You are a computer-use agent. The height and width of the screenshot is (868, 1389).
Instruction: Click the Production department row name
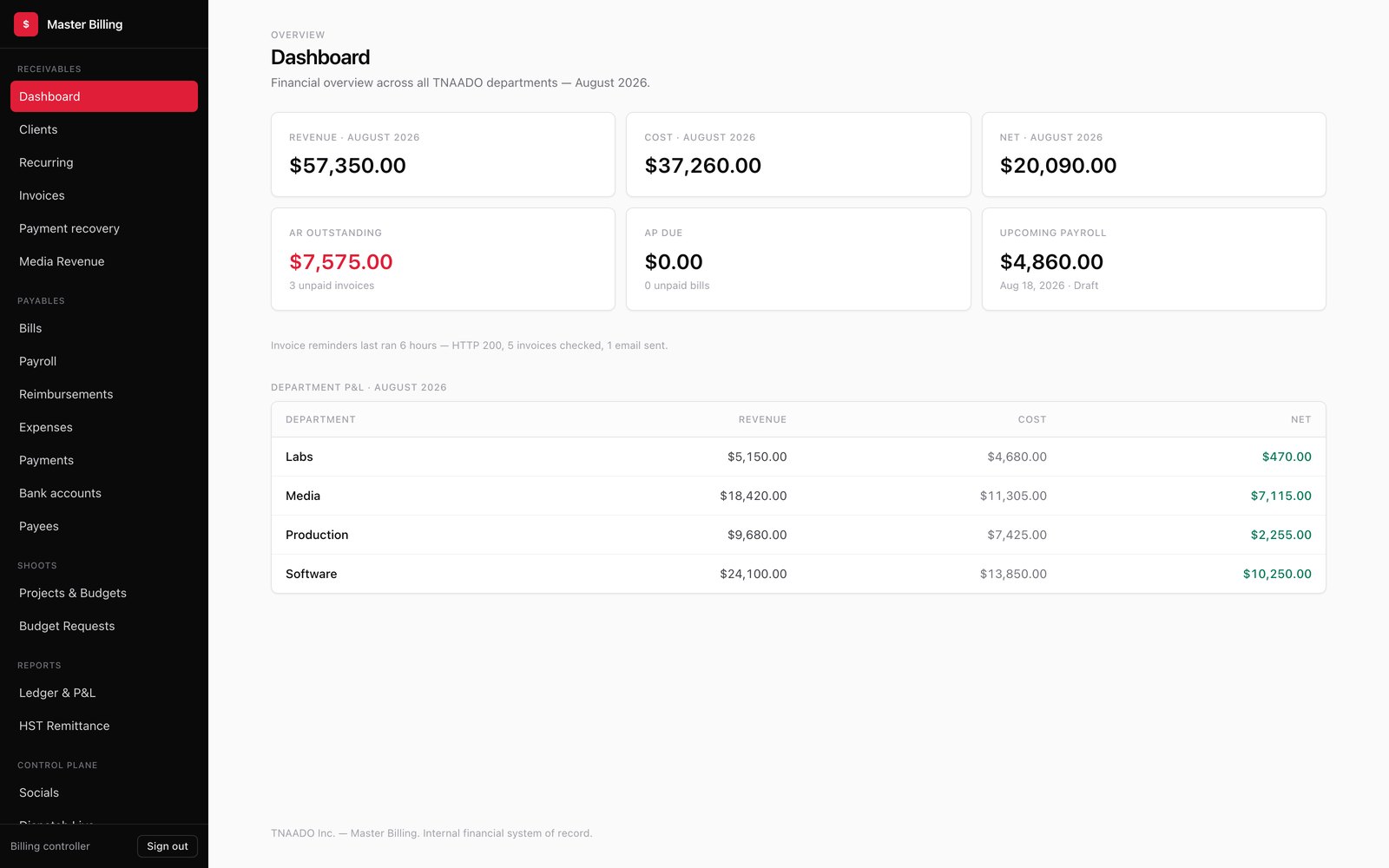(x=317, y=535)
